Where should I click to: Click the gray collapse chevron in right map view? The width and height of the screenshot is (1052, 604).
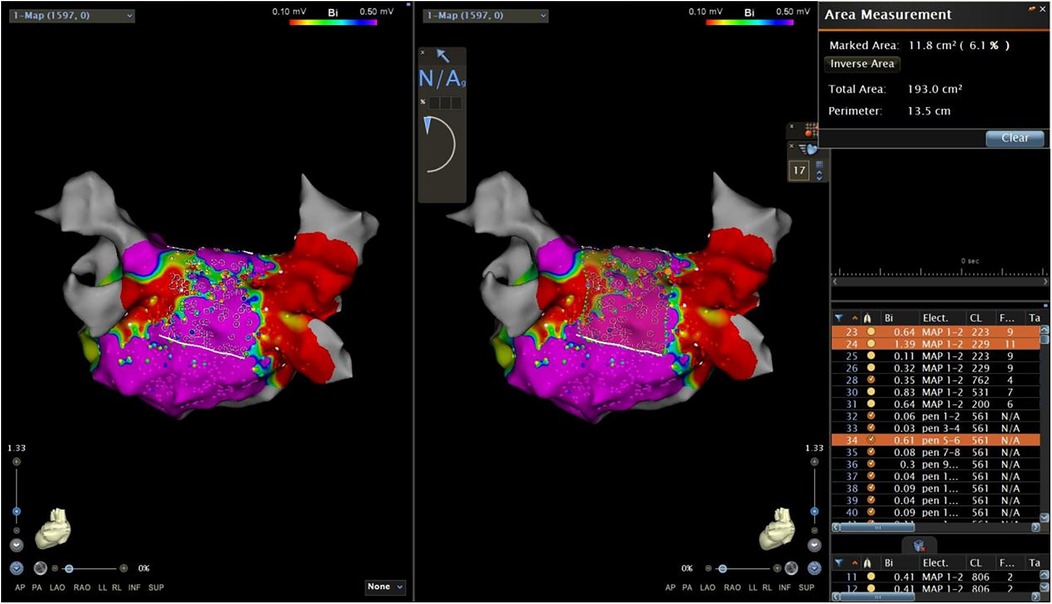814,546
